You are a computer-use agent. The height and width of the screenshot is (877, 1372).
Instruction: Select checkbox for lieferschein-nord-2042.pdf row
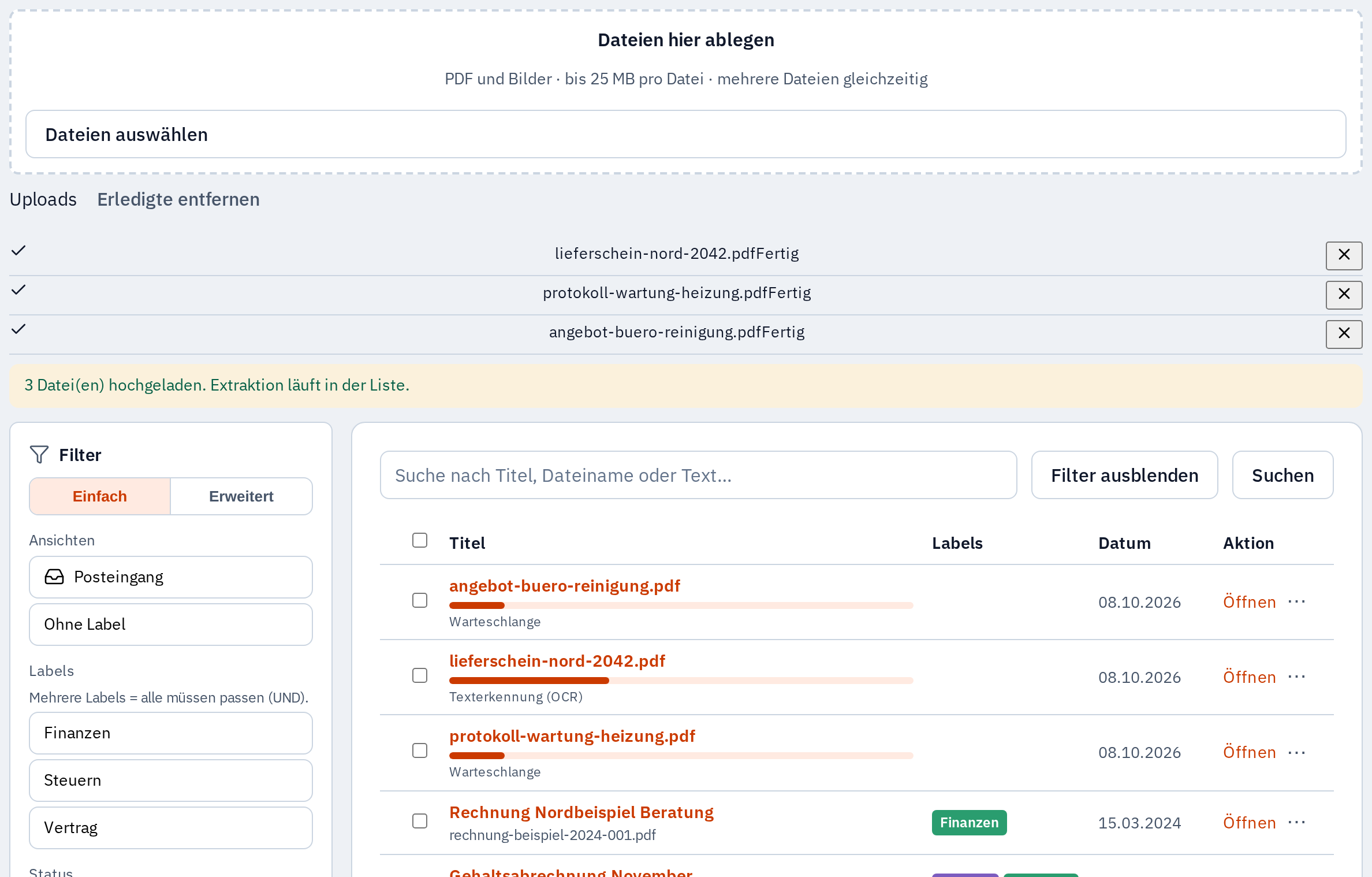(x=420, y=675)
